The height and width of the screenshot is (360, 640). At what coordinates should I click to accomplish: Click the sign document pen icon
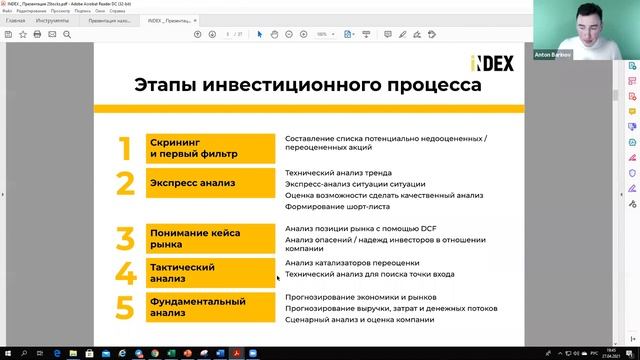tap(417, 35)
